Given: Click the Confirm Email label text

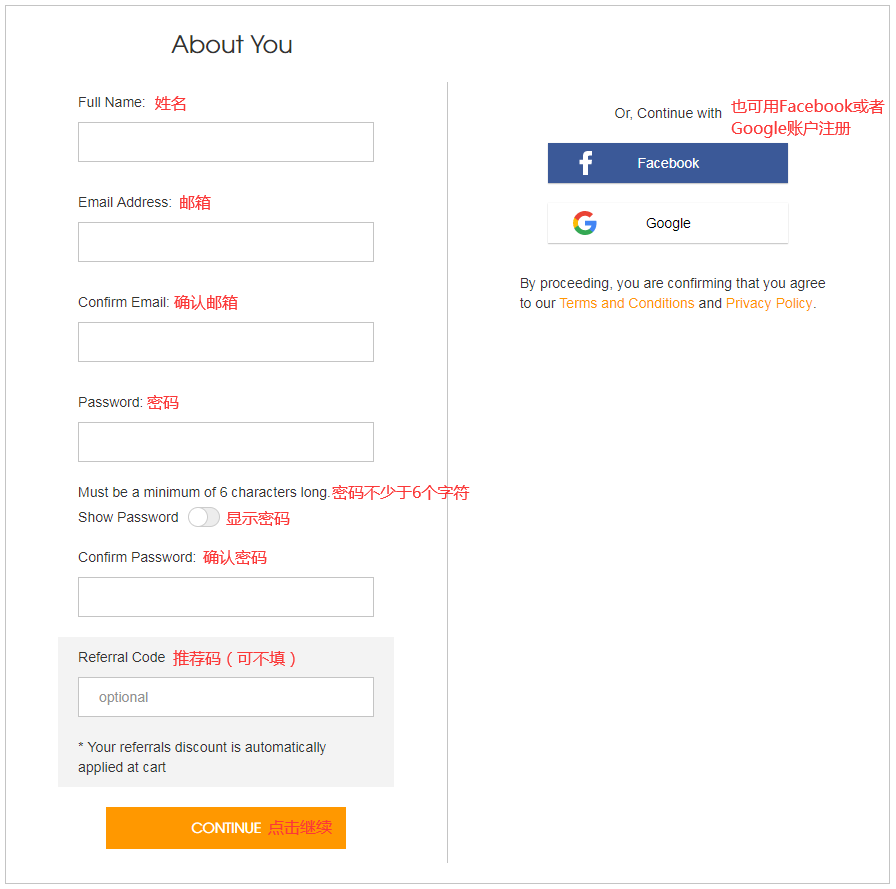Looking at the screenshot, I should [123, 302].
